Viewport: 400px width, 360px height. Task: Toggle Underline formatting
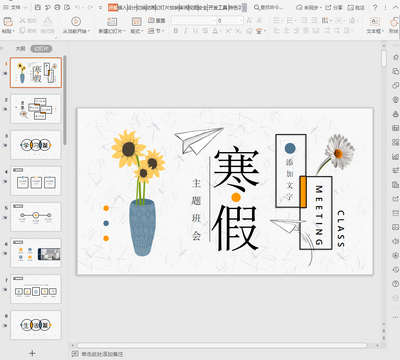[x=195, y=31]
